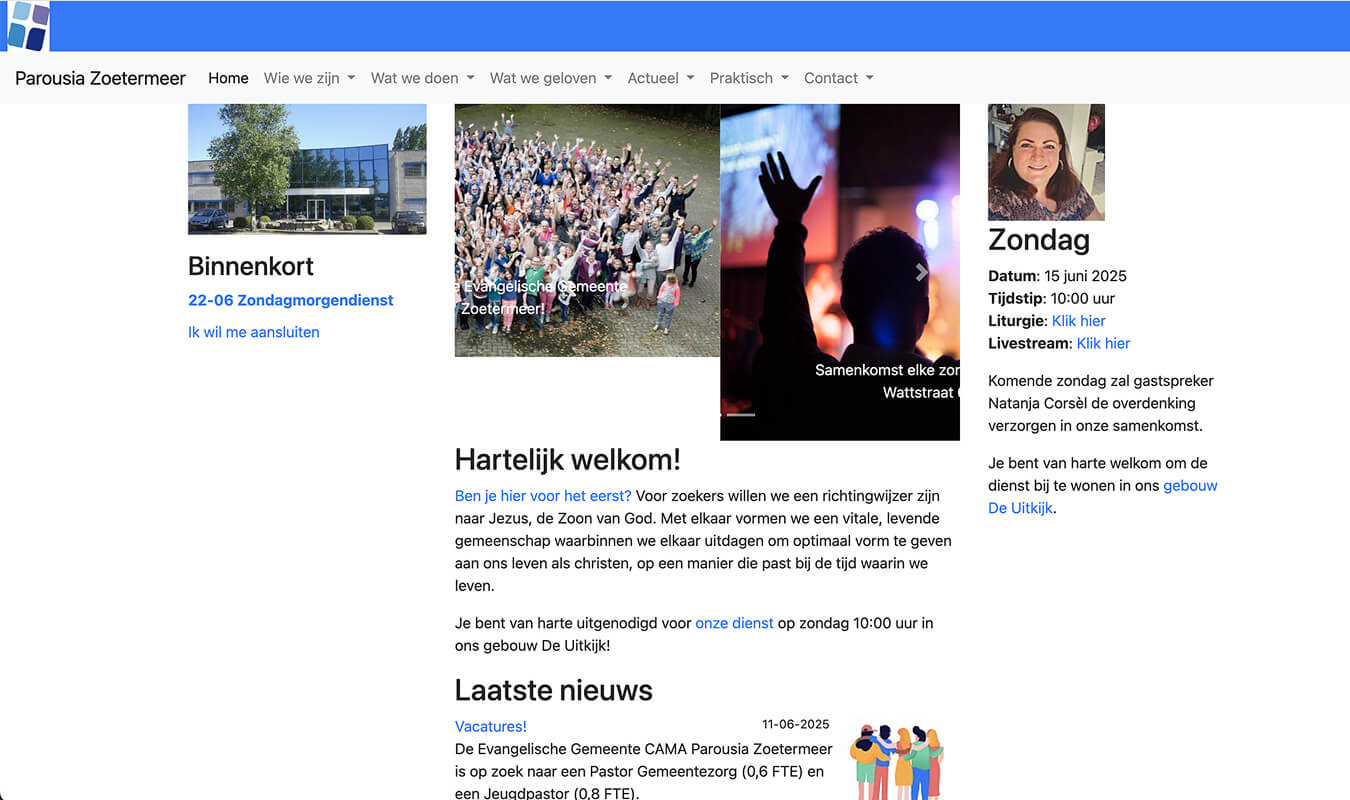
Task: Open 22-06 Zondagmorgendienst event link
Action: point(291,300)
